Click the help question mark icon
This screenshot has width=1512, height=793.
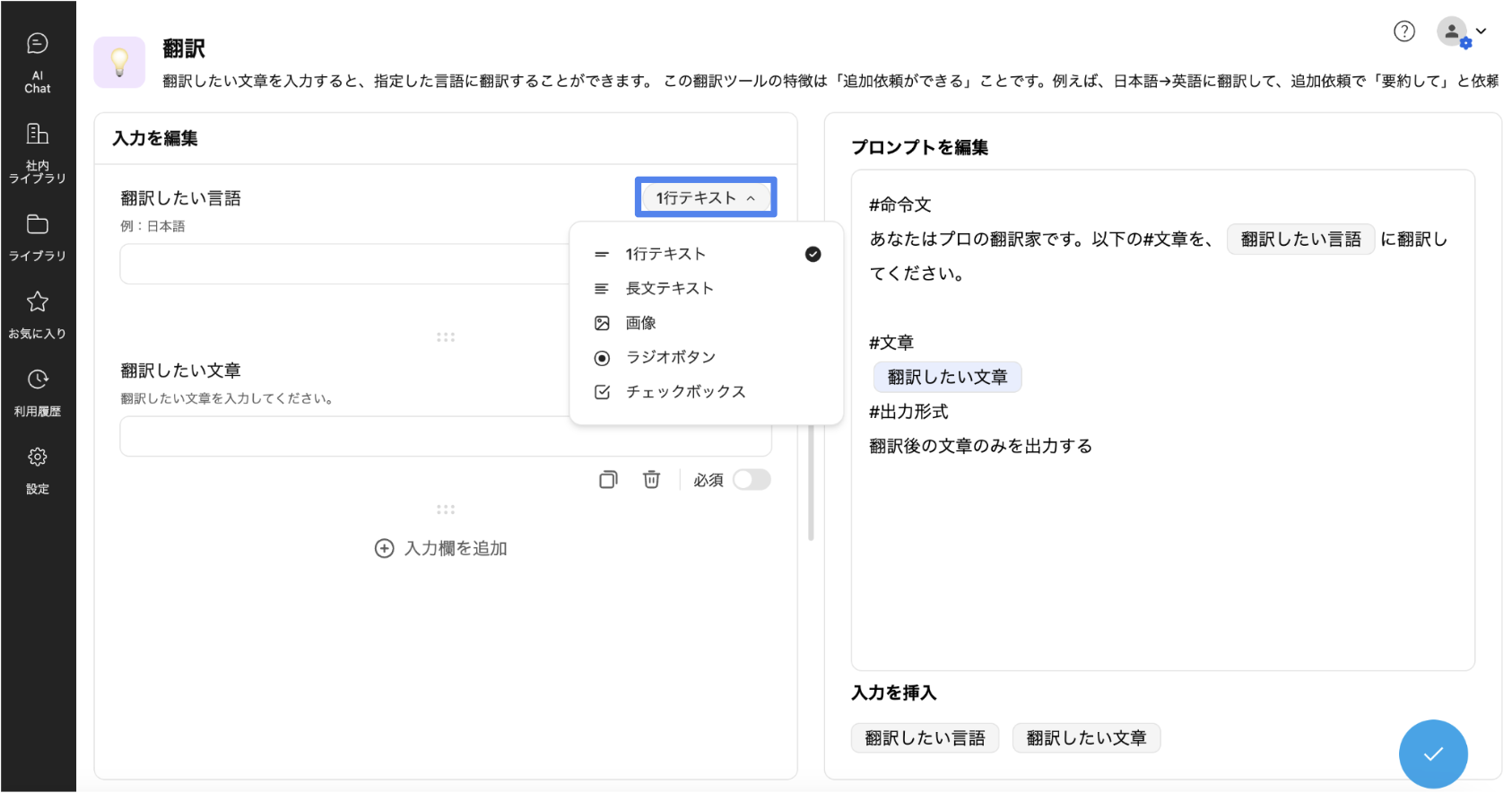[1403, 31]
